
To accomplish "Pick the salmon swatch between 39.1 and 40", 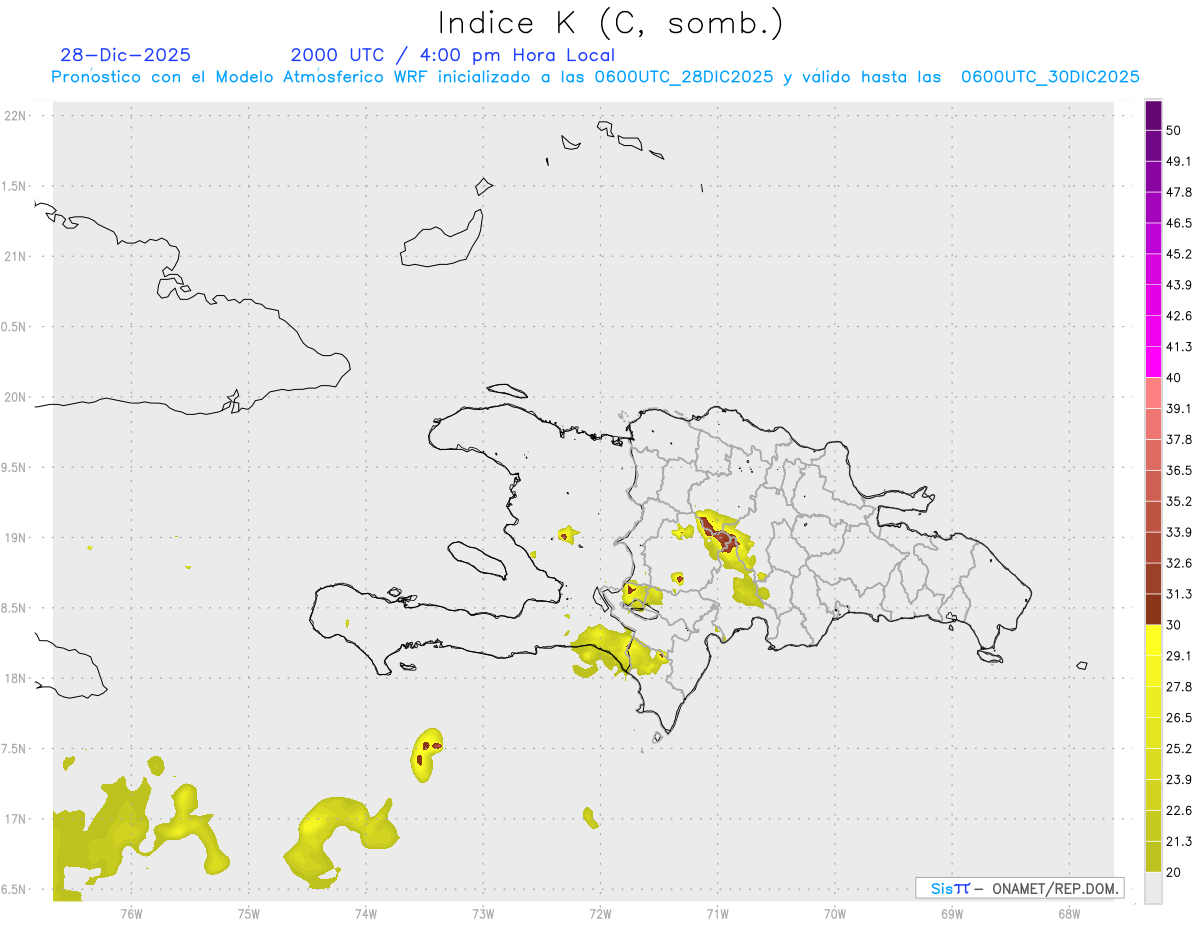I will point(1153,393).
